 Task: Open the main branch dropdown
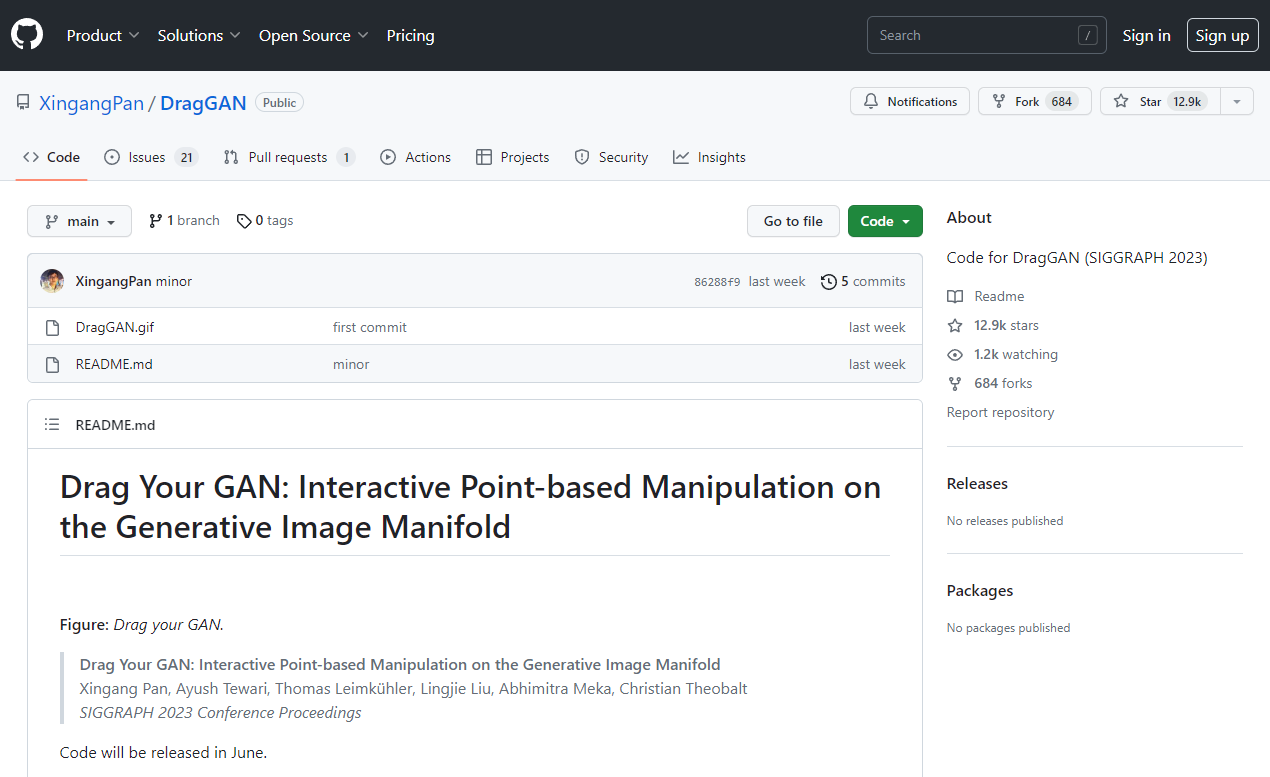(79, 221)
